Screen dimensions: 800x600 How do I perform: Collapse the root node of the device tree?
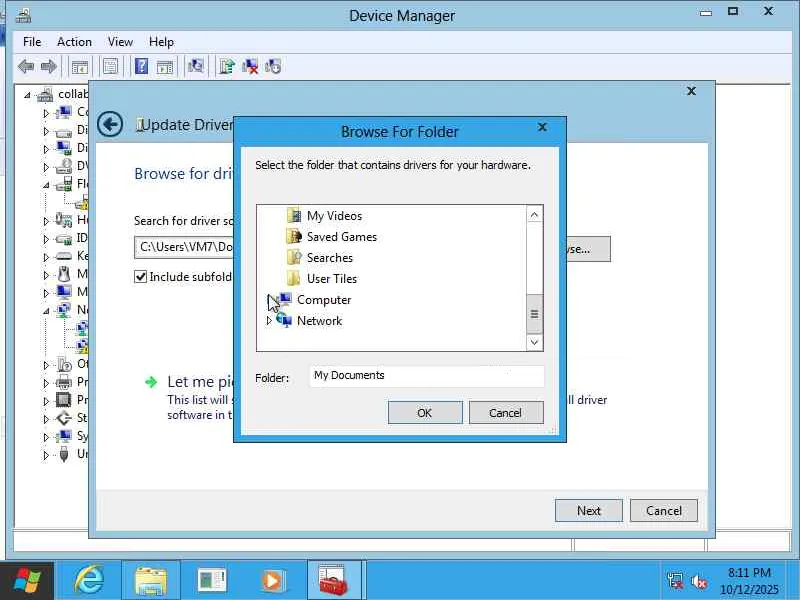click(x=28, y=95)
